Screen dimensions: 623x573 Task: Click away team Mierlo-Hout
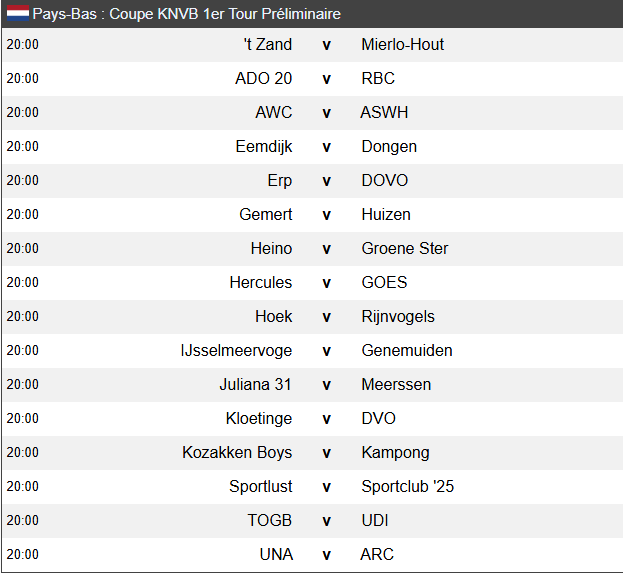tap(402, 44)
